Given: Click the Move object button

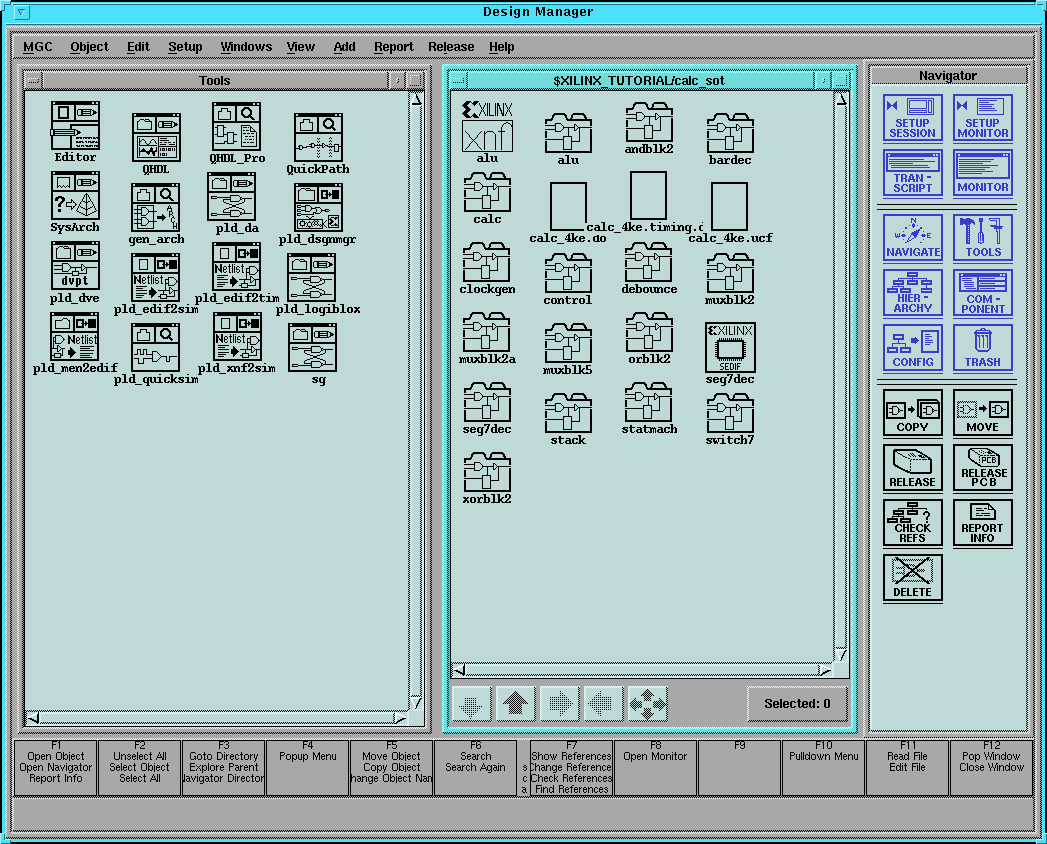Looking at the screenshot, I should coord(982,413).
